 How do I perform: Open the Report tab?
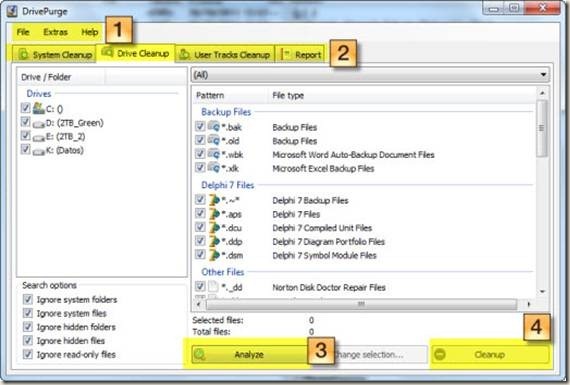300,55
